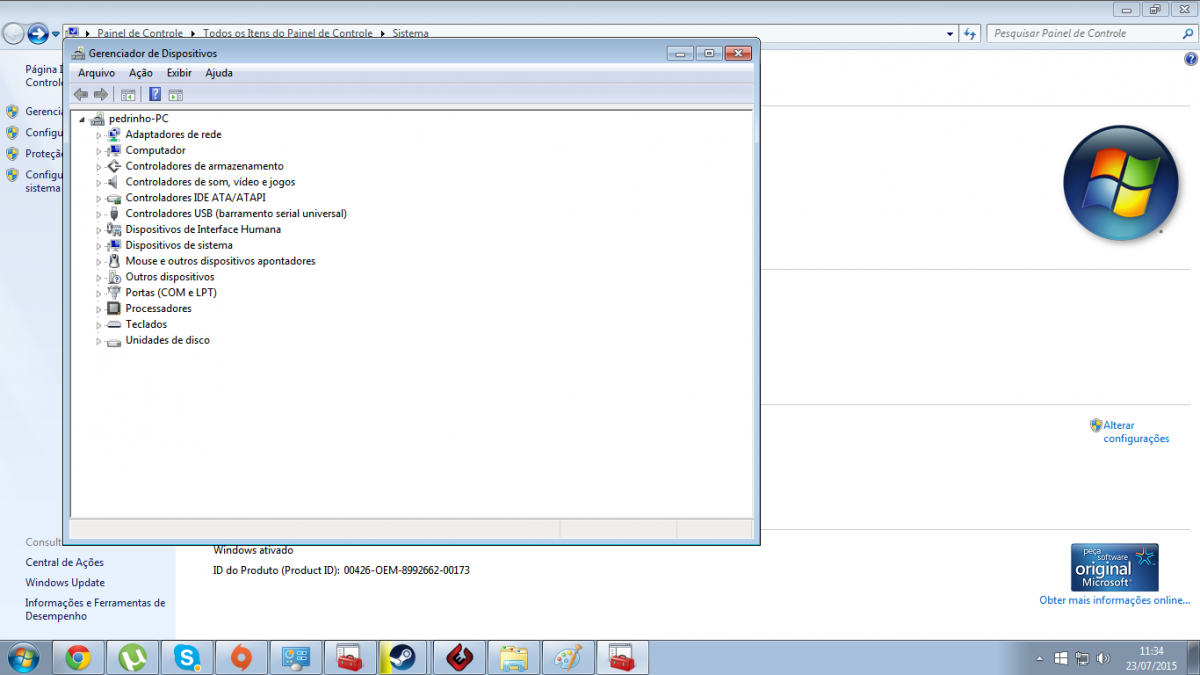Open the Ação menu
This screenshot has width=1200, height=675.
141,73
